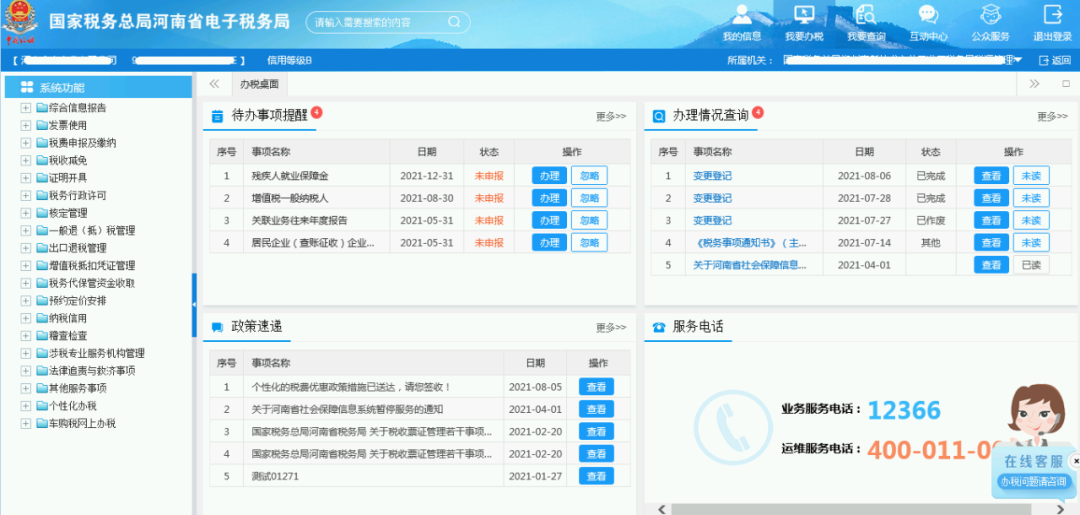Open 关于河南省社会保障信息 link in 办理情况查询
1080x515 pixels.
pyautogui.click(x=750, y=265)
